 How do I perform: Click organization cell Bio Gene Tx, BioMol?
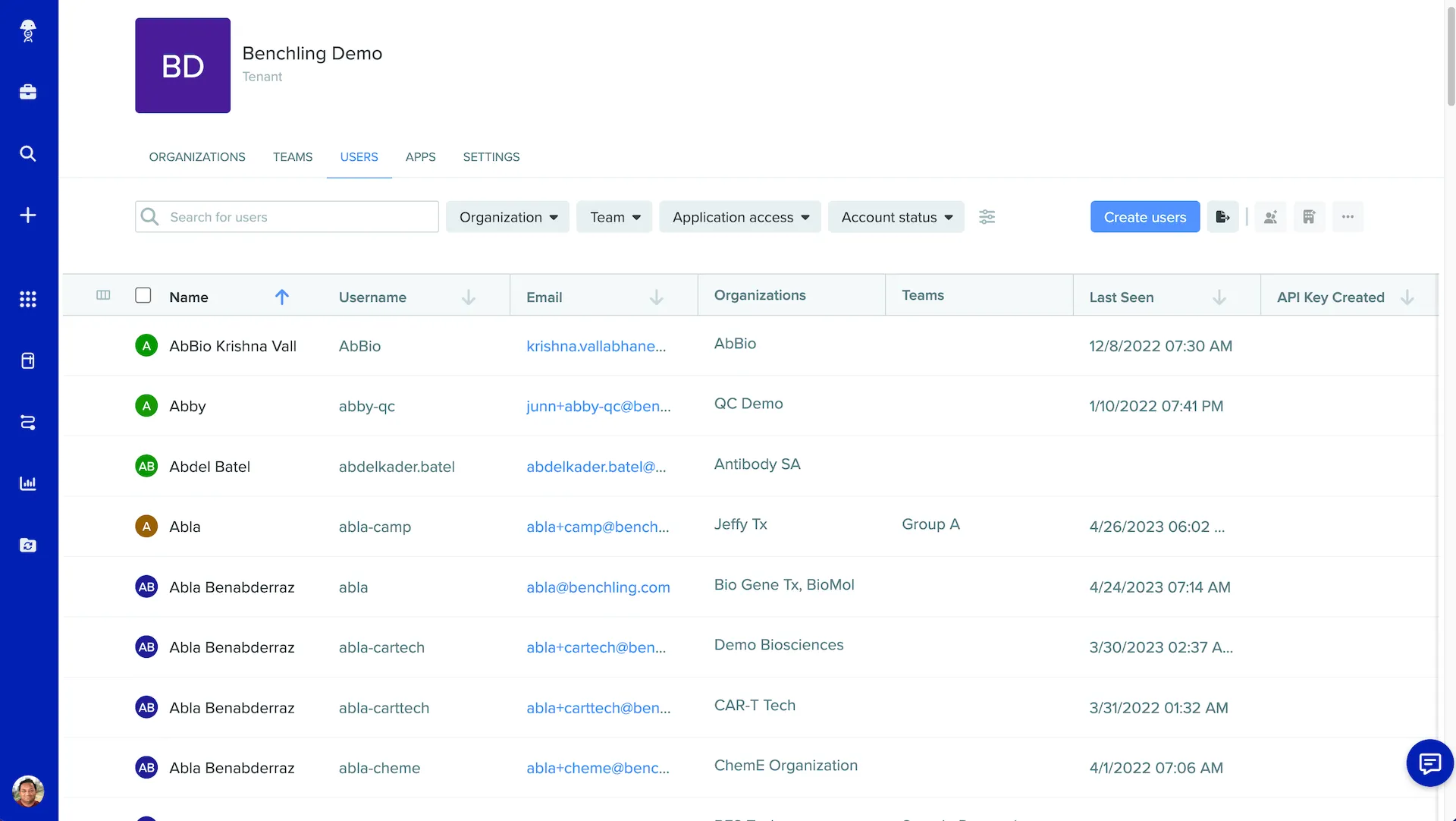(784, 585)
